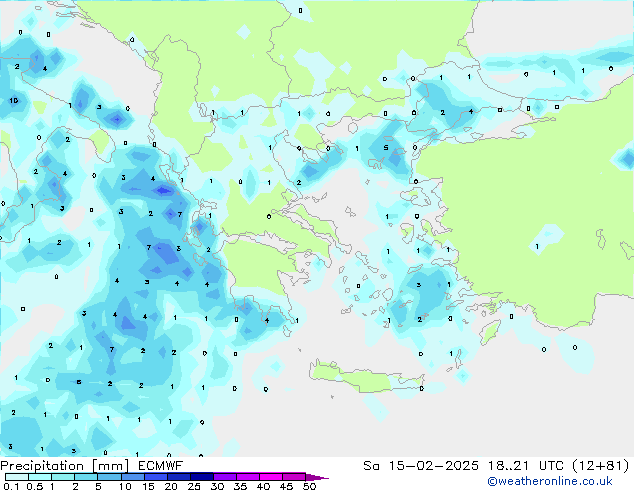The image size is (634, 490).
Task: Click the '15' legend scale label
Action: (x=148, y=486)
